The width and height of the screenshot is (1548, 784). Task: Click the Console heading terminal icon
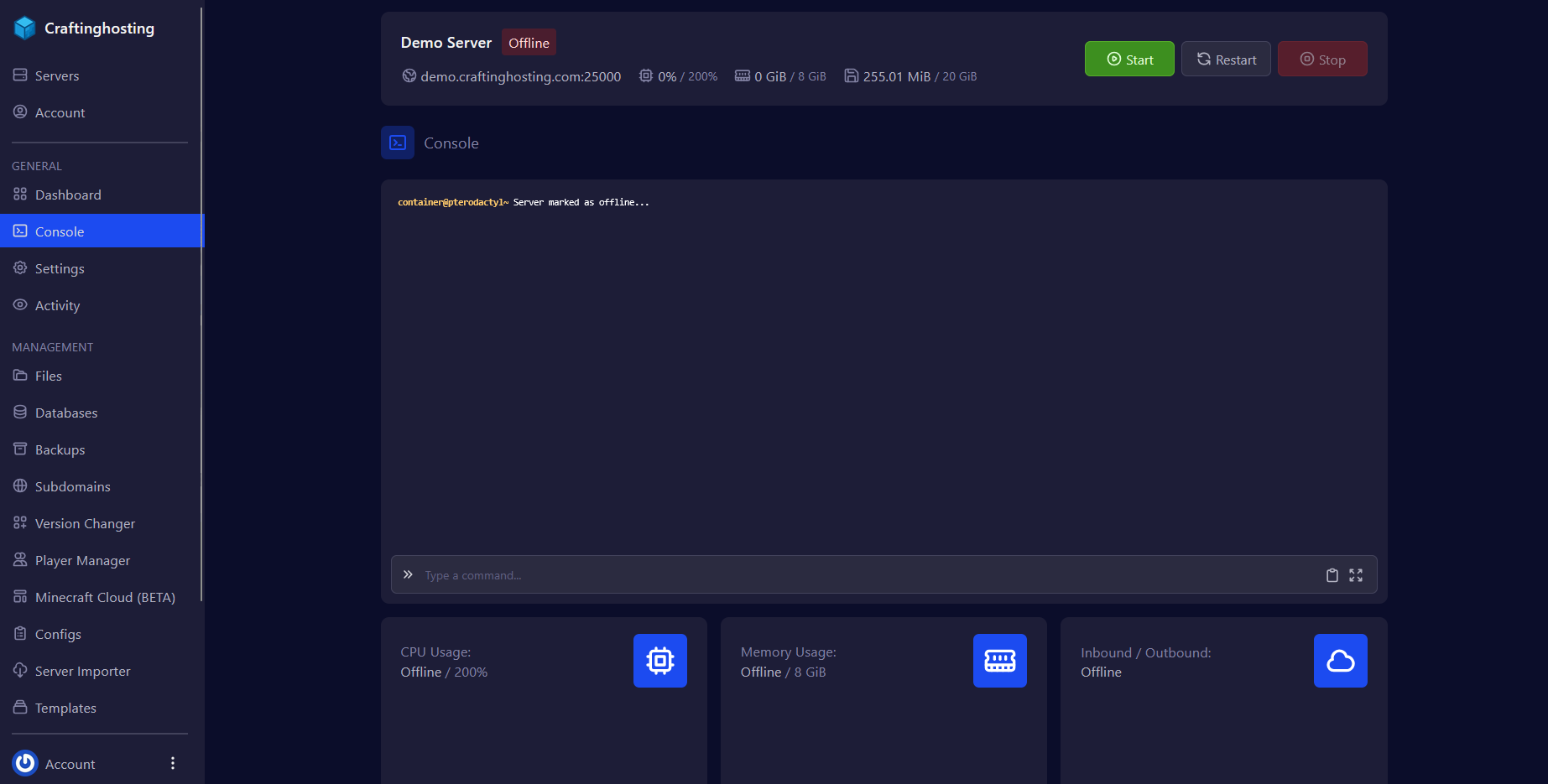pyautogui.click(x=398, y=143)
